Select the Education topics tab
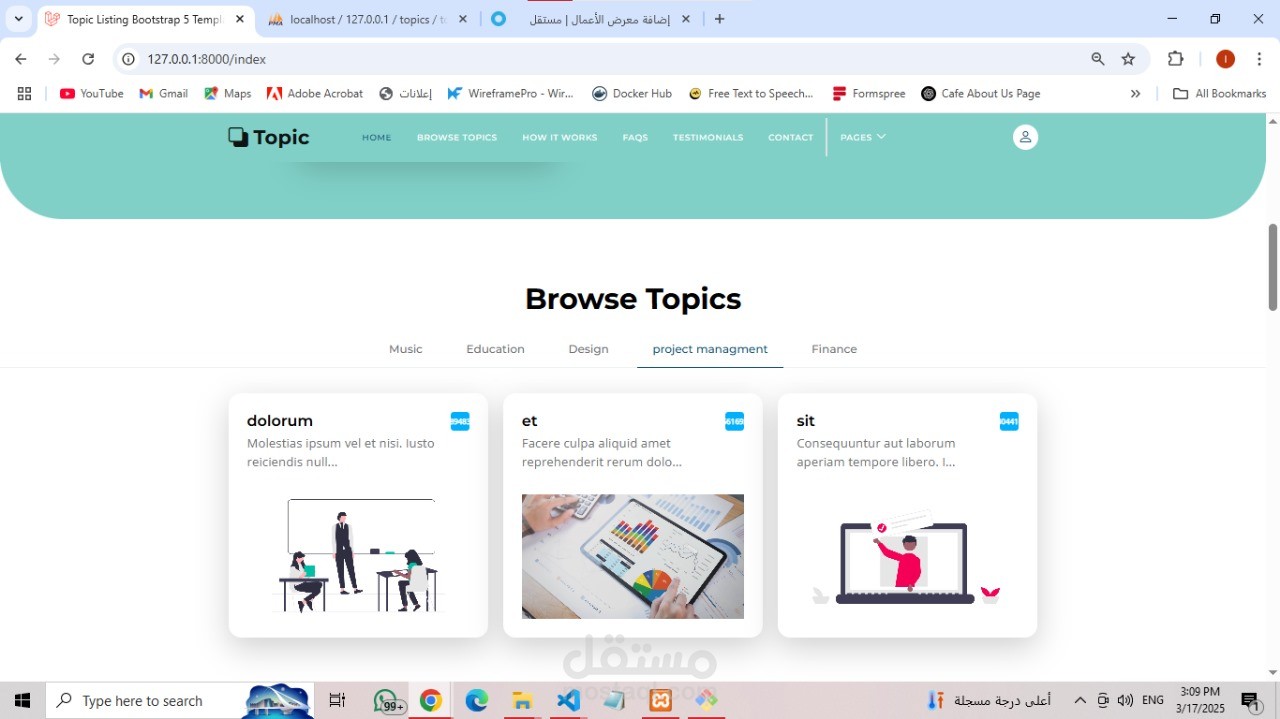 coord(495,349)
